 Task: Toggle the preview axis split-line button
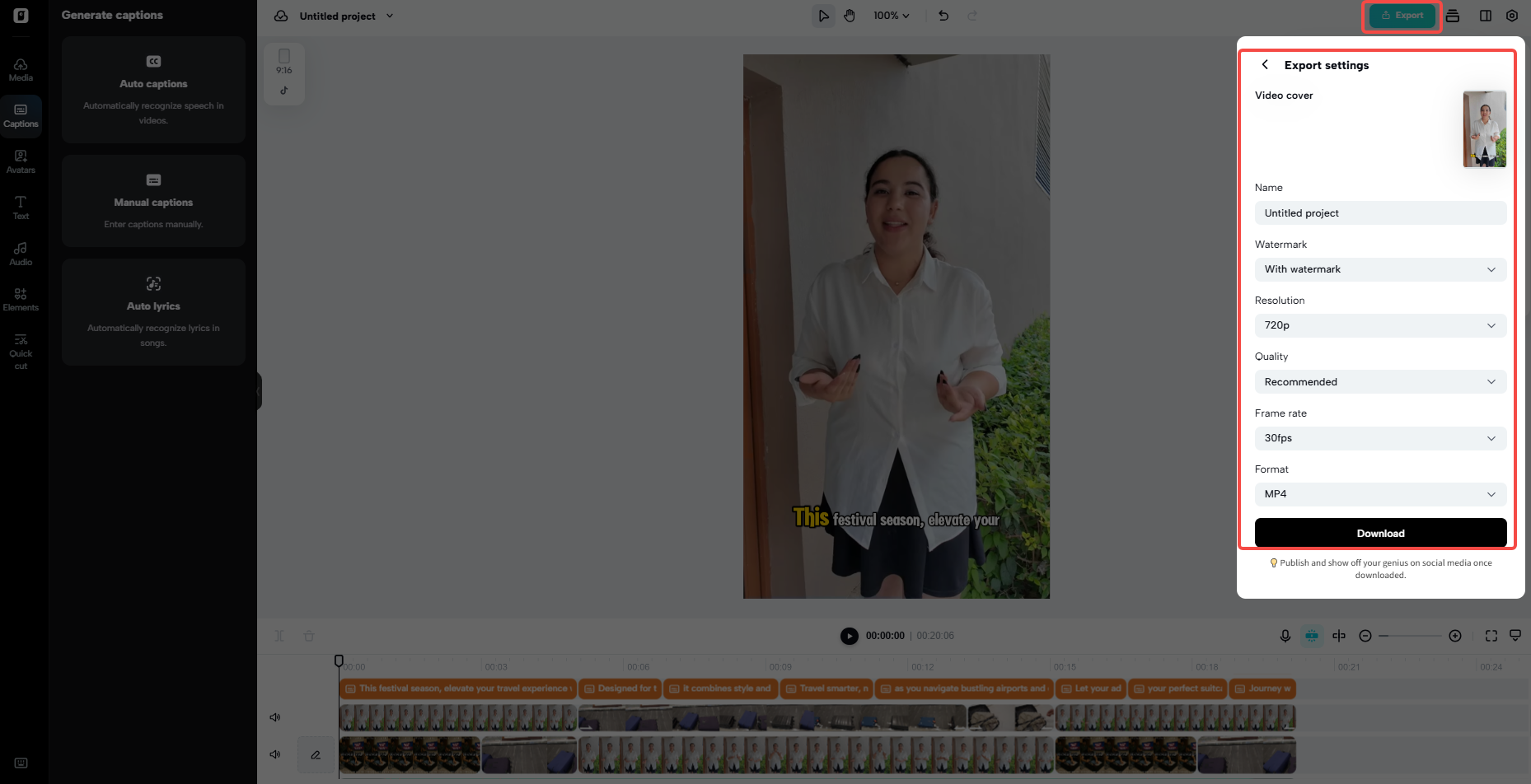click(1339, 636)
